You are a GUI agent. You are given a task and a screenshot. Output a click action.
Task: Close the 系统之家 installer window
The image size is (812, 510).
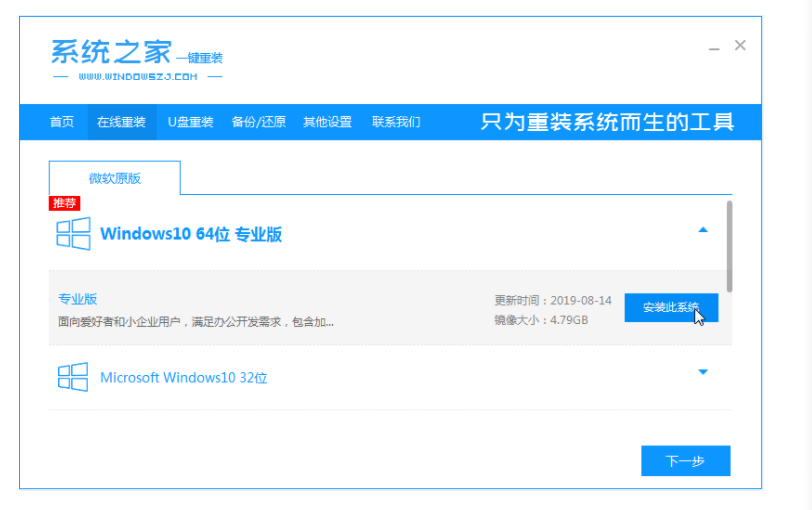click(740, 45)
